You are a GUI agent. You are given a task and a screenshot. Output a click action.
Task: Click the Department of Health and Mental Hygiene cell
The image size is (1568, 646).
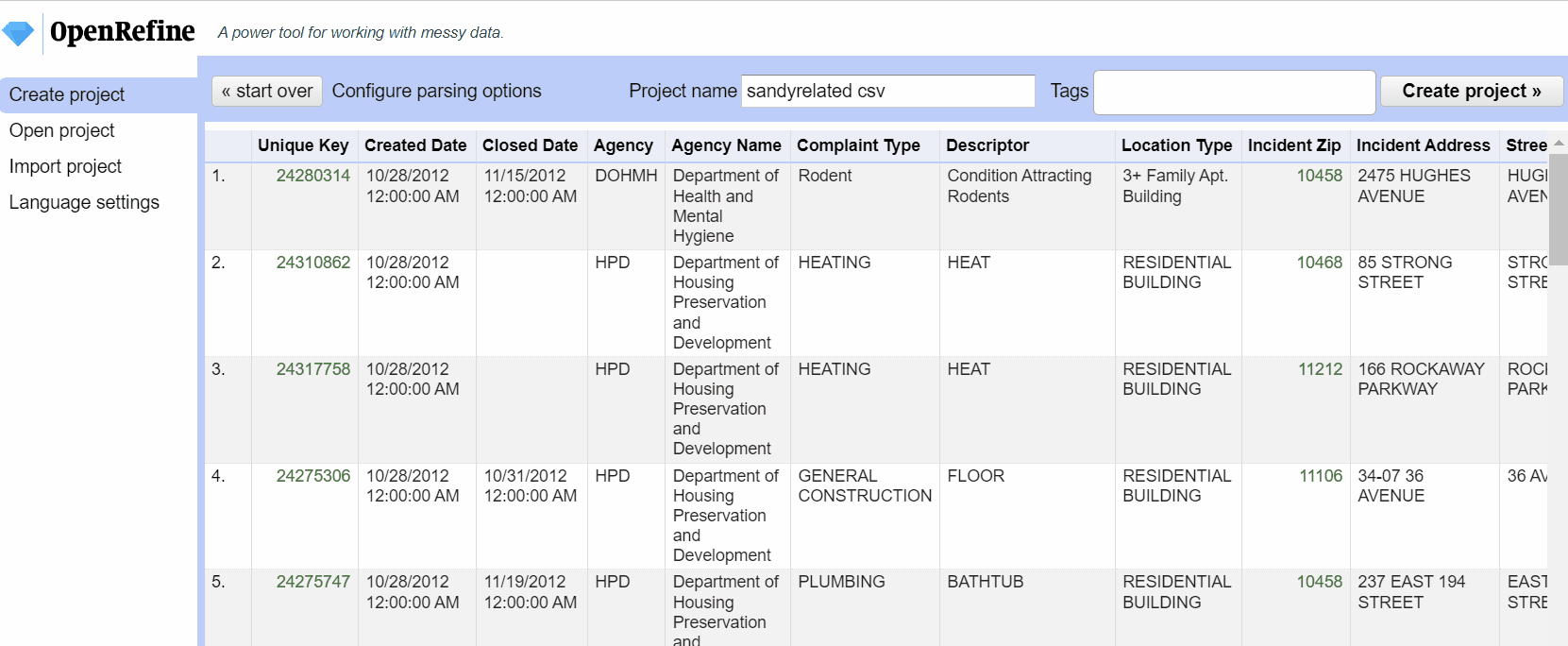[x=726, y=206]
